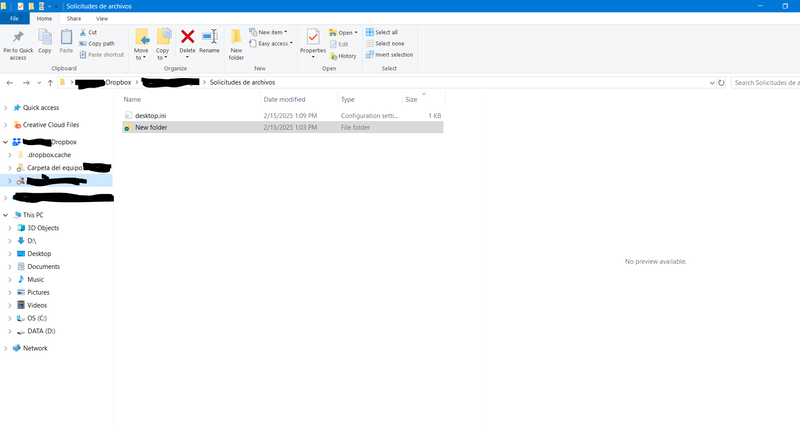Click Invert selection button
The image size is (800, 429).
[x=392, y=55]
